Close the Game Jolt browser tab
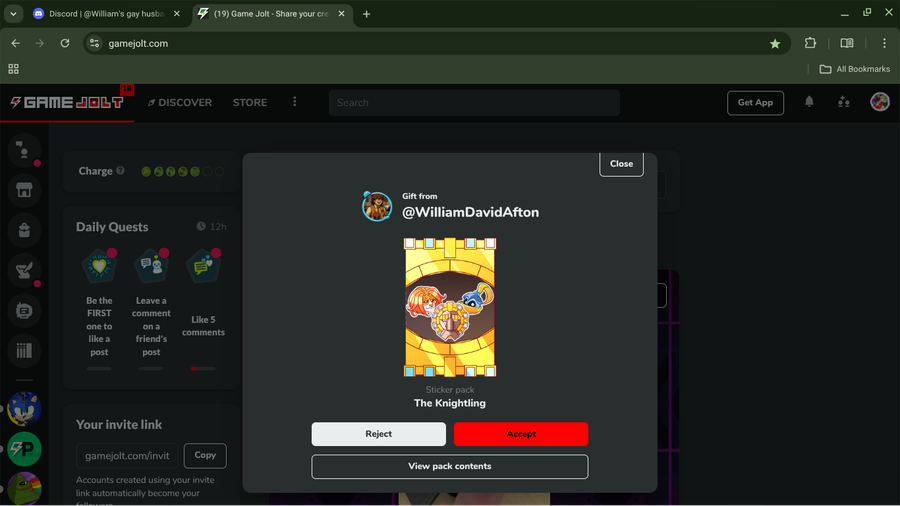This screenshot has width=900, height=506. tap(342, 14)
